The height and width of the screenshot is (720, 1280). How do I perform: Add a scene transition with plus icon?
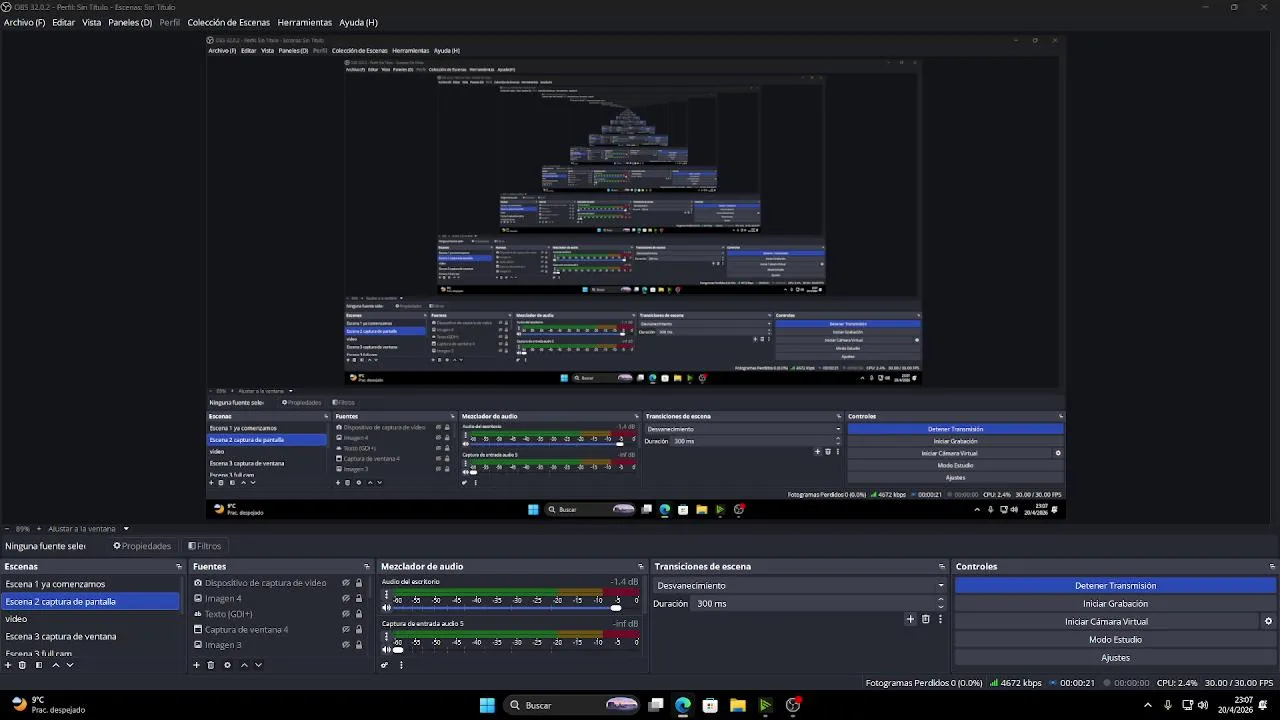coord(910,619)
